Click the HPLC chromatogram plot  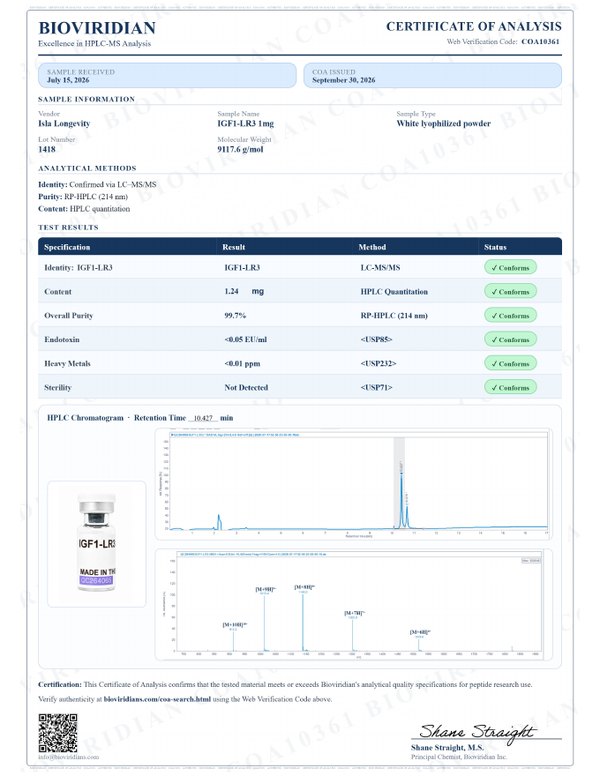[x=354, y=485]
